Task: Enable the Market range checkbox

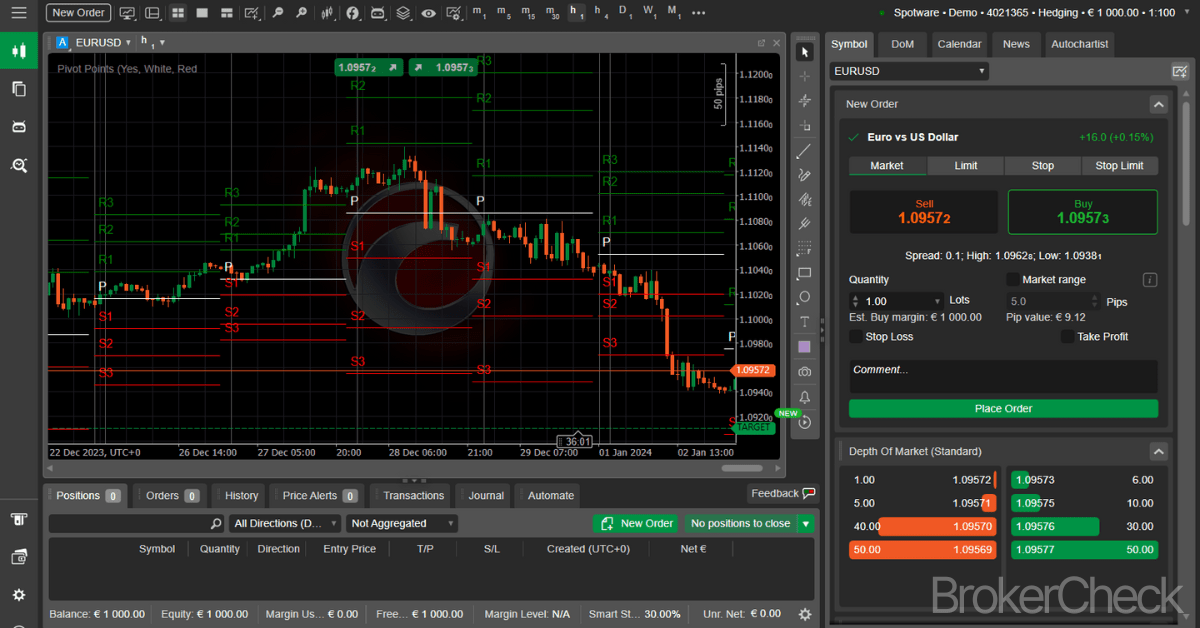Action: tap(1013, 280)
